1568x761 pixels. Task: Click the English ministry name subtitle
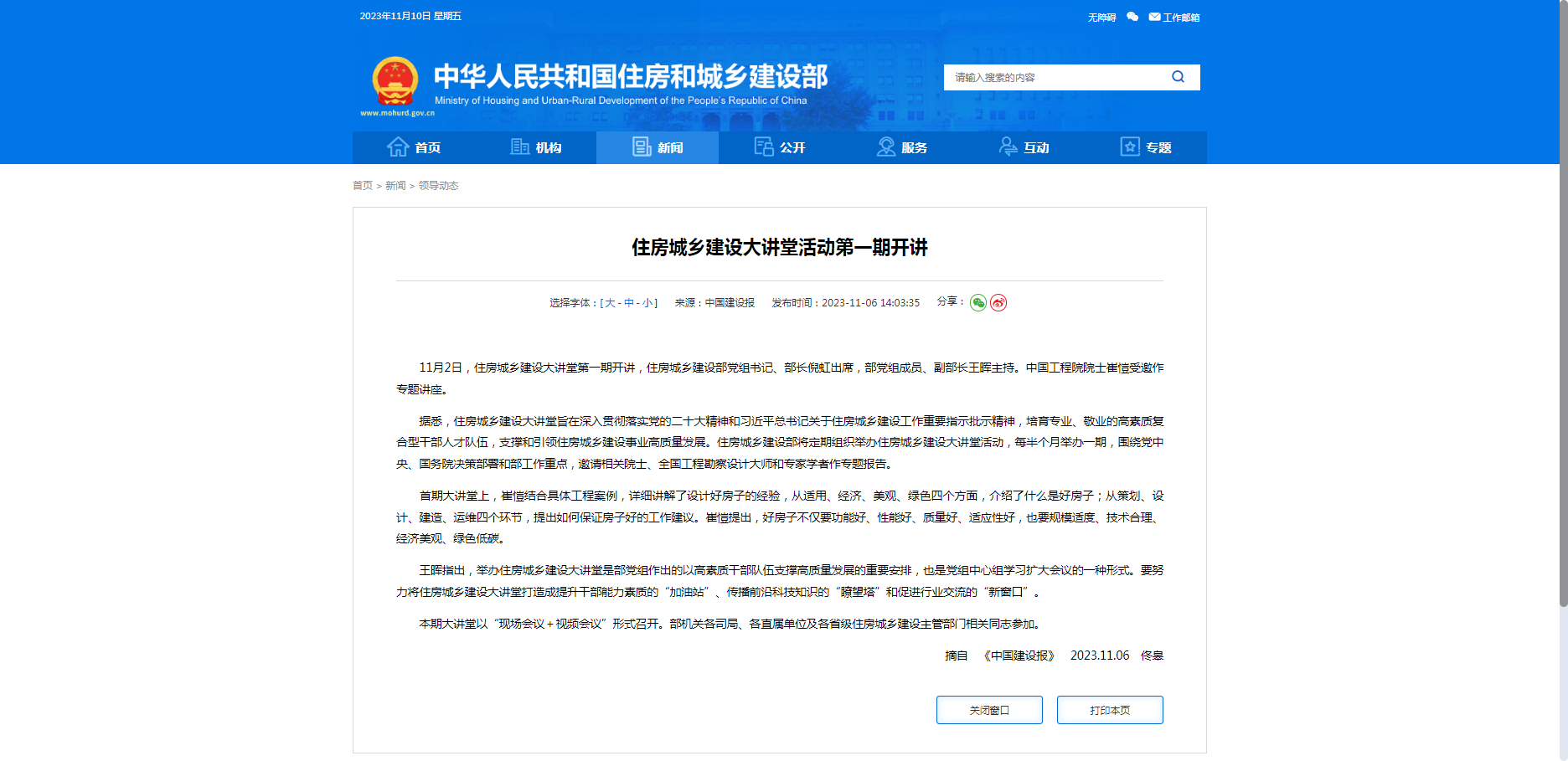[621, 100]
